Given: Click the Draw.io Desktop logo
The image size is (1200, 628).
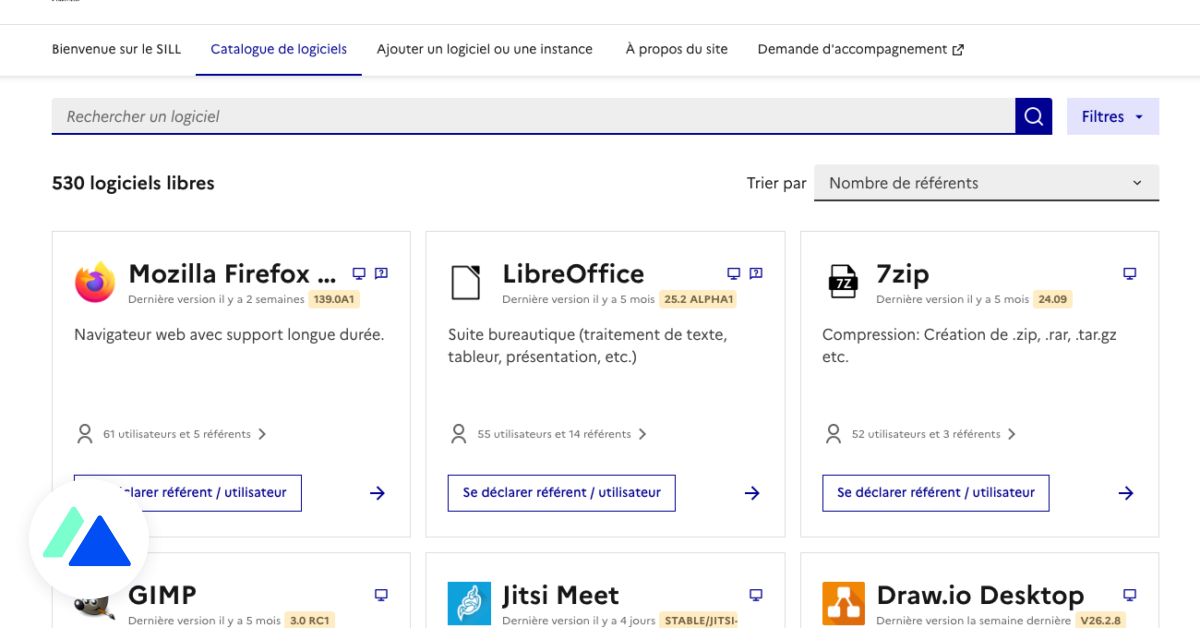Looking at the screenshot, I should pyautogui.click(x=843, y=603).
